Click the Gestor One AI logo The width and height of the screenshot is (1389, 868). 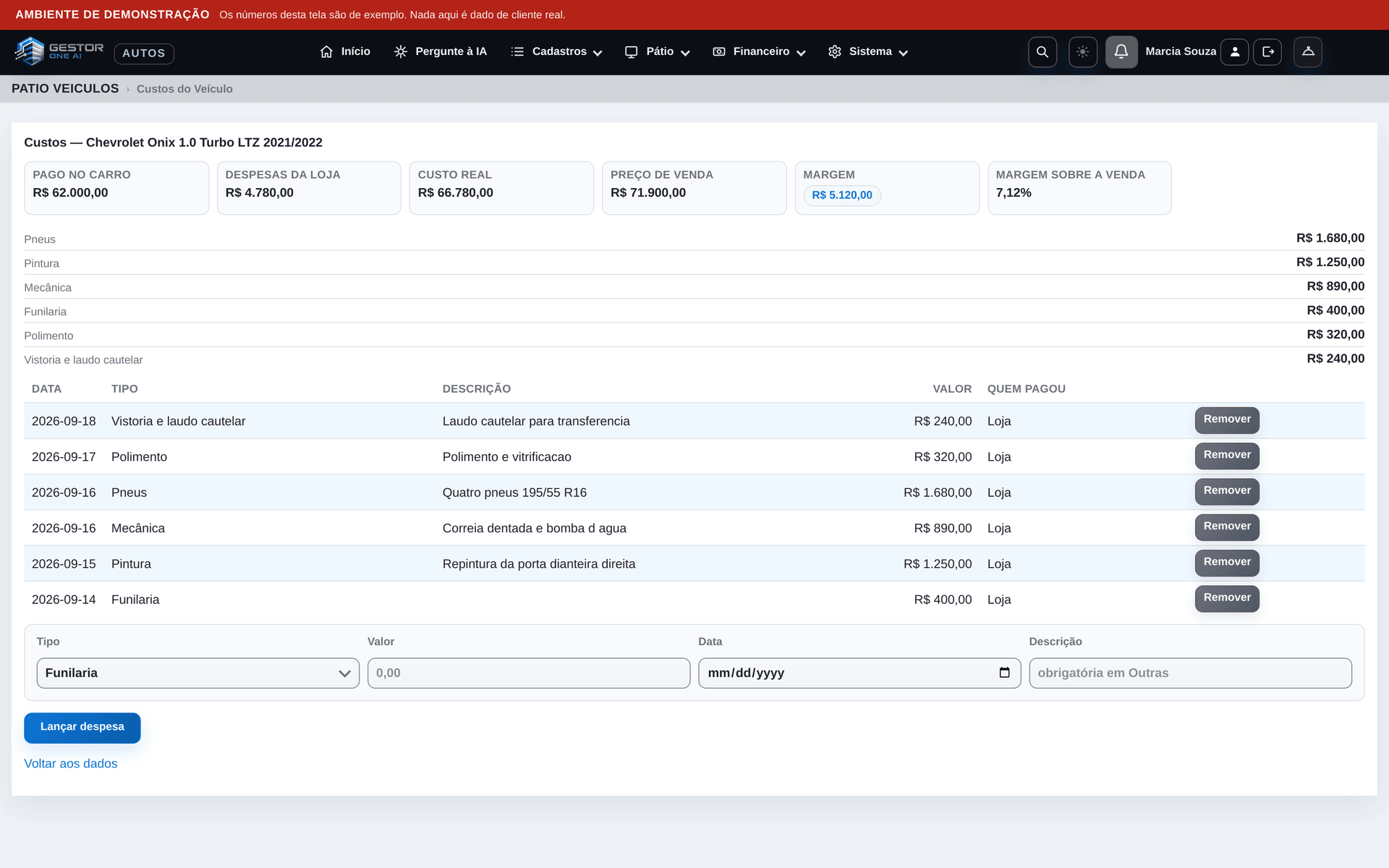pos(59,51)
